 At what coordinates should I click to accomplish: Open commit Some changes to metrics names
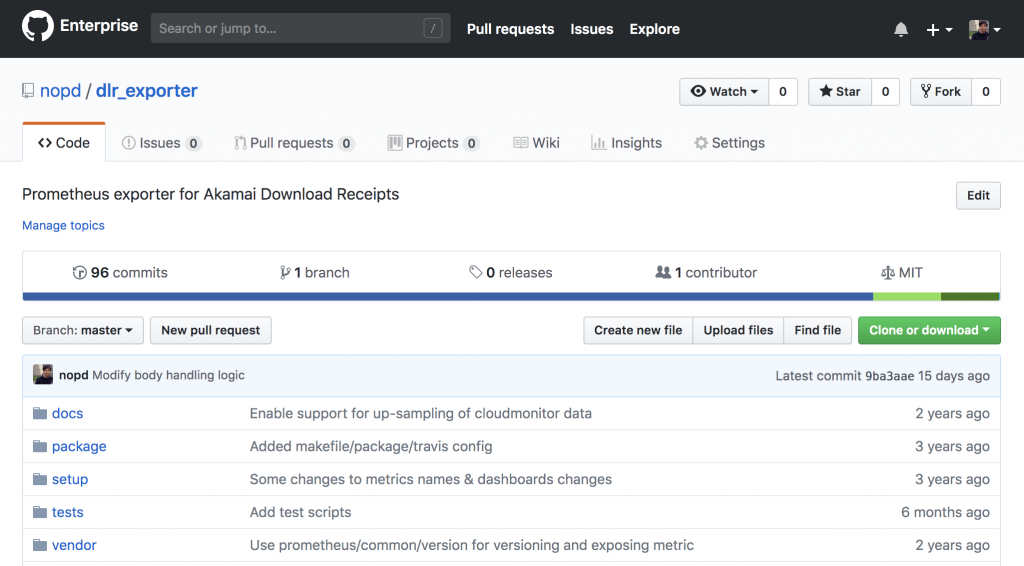coord(430,479)
